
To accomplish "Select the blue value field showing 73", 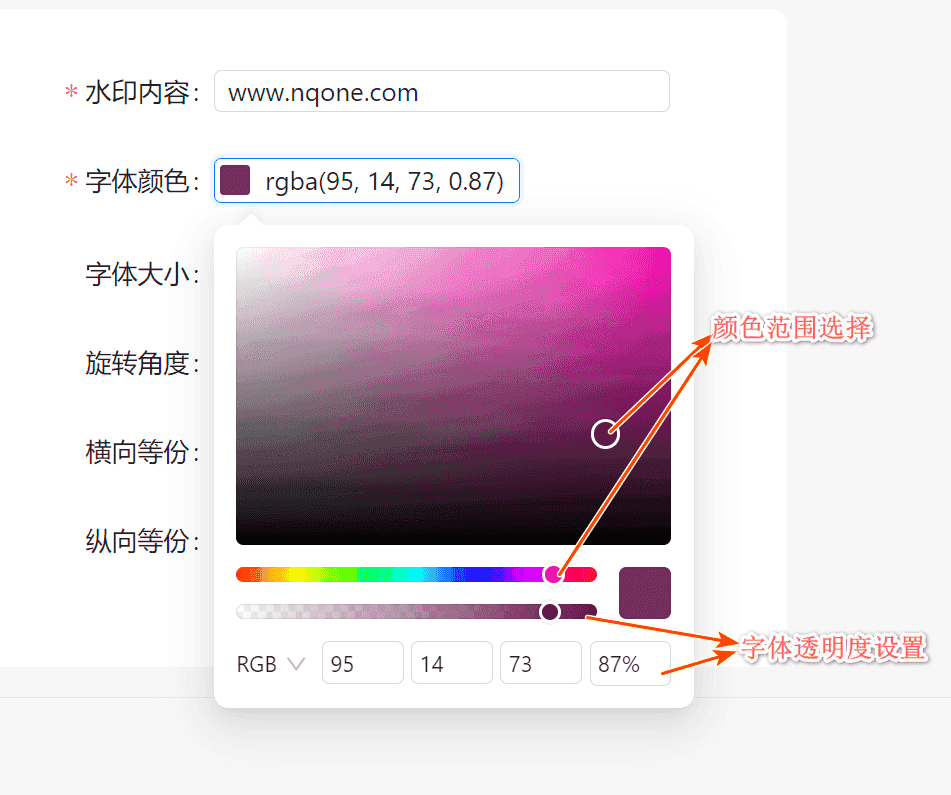I will [x=541, y=663].
